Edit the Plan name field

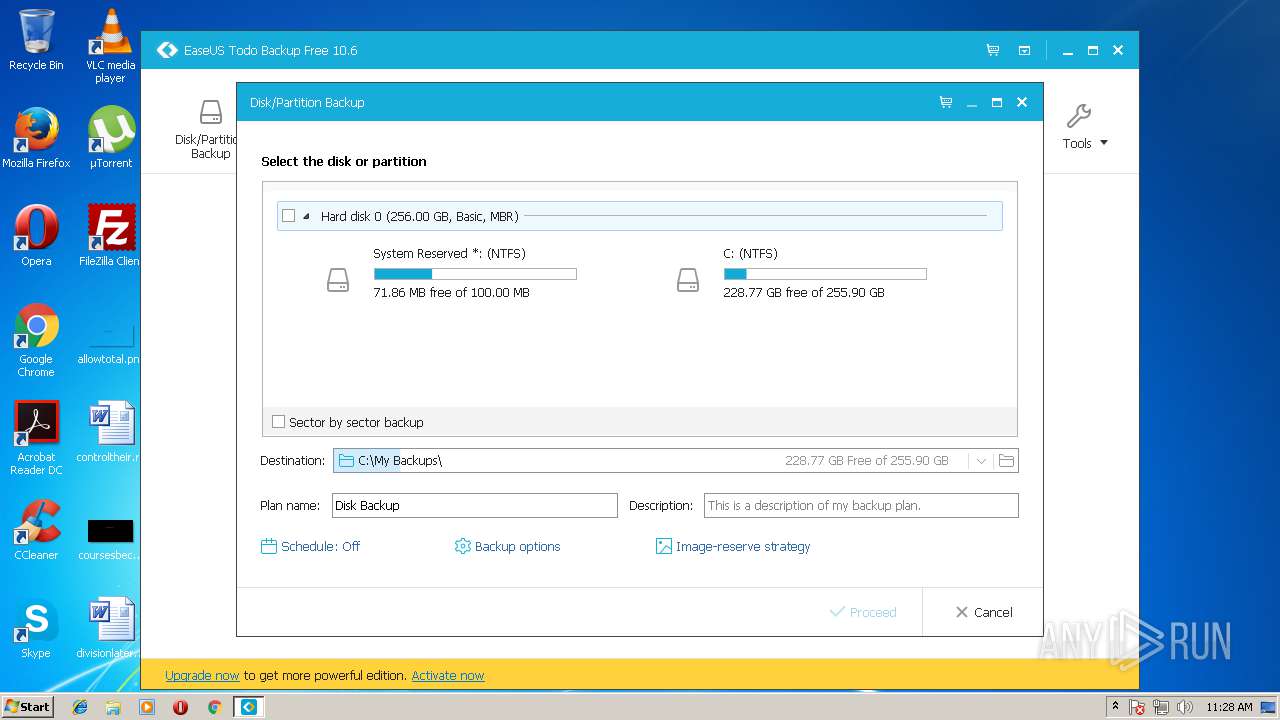click(475, 506)
